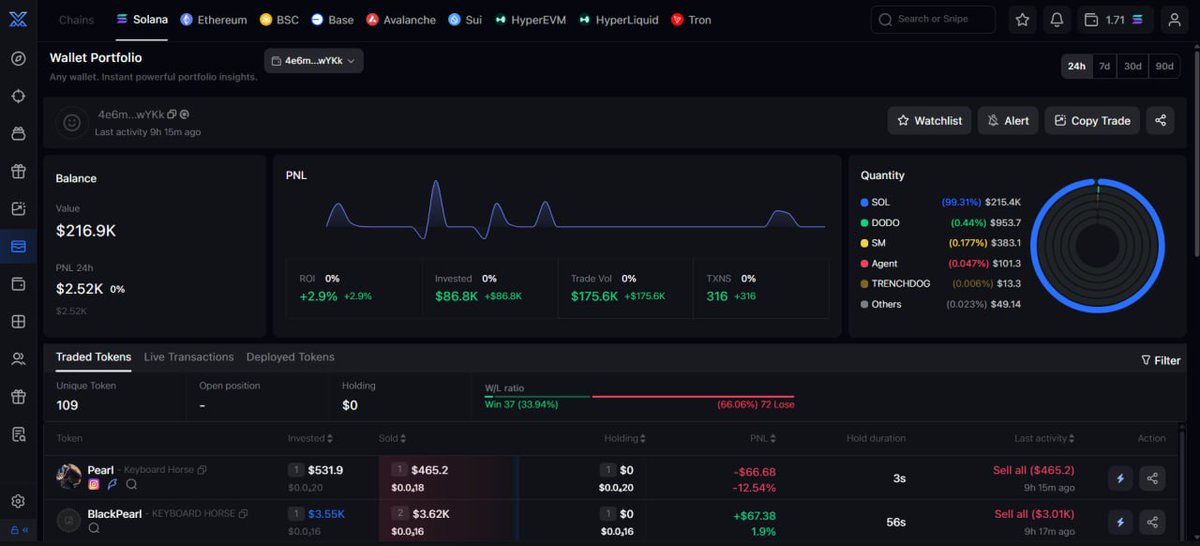1200x546 pixels.
Task: Open favorites star icon in top bar
Action: coord(1022,19)
